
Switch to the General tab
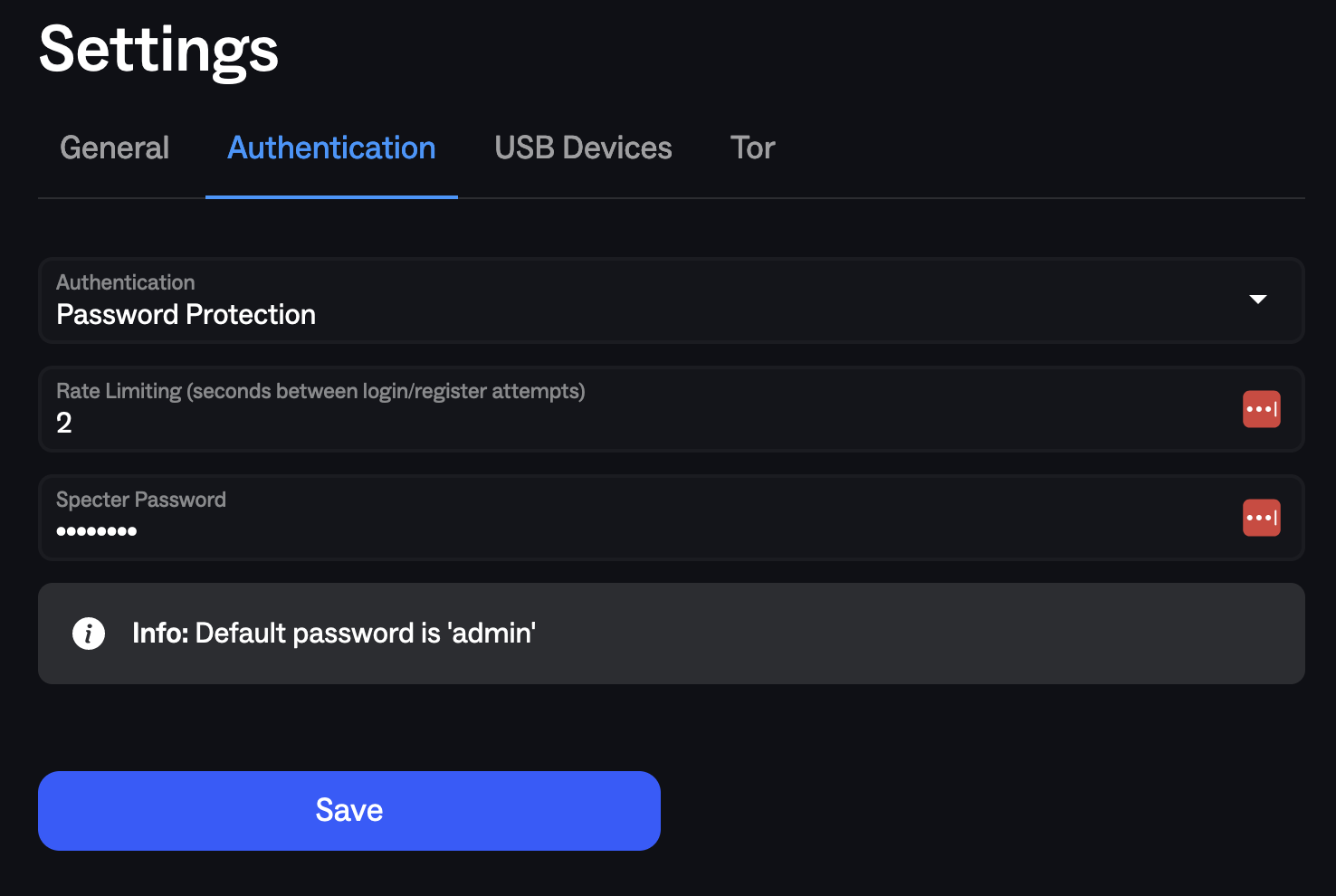(114, 148)
